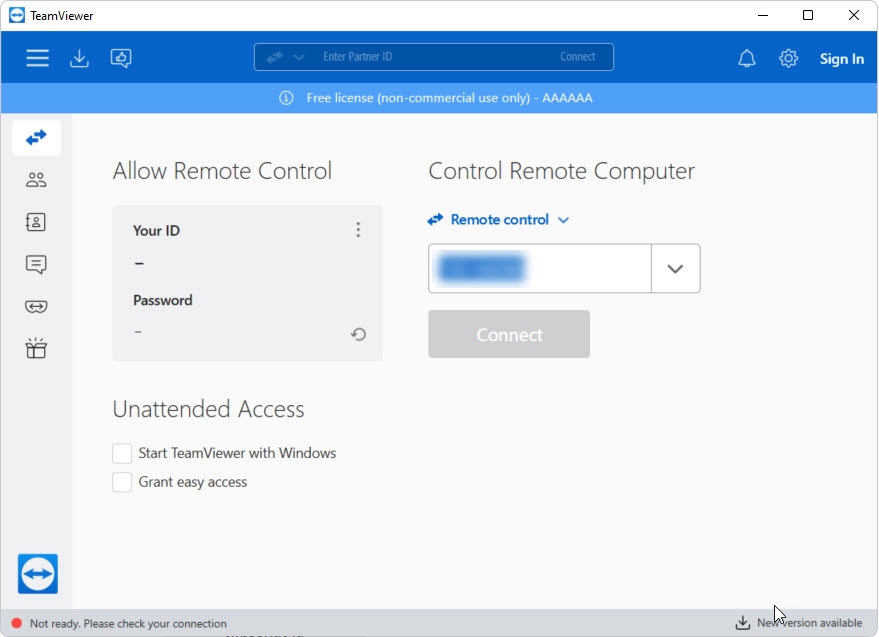Viewport: 879px width, 637px height.
Task: Open the gift box Getting Started icon
Action: point(36,348)
